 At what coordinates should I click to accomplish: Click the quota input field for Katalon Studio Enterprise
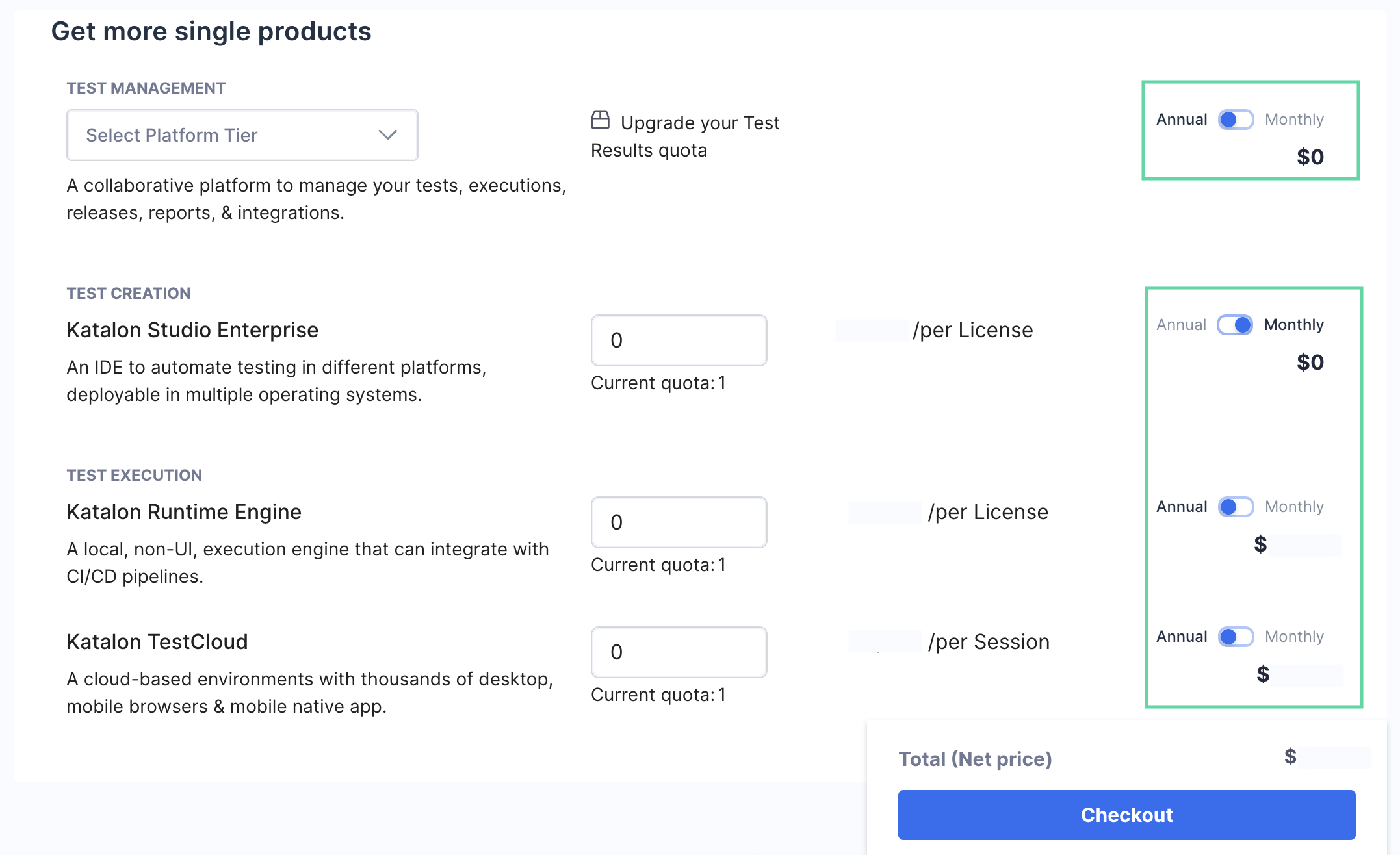(679, 340)
